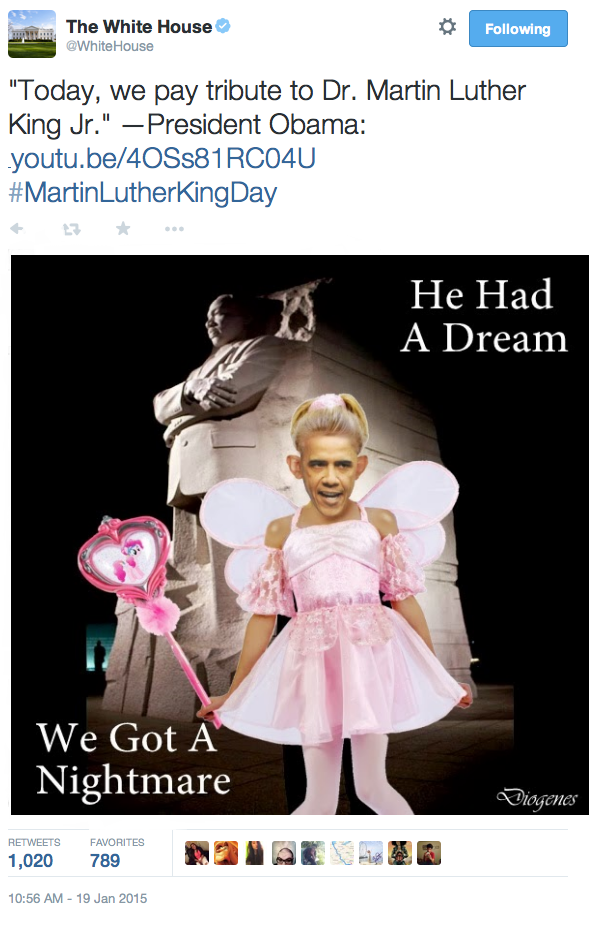Viewport: 599px width, 930px height.
Task: Click The White House account name
Action: coord(139,27)
